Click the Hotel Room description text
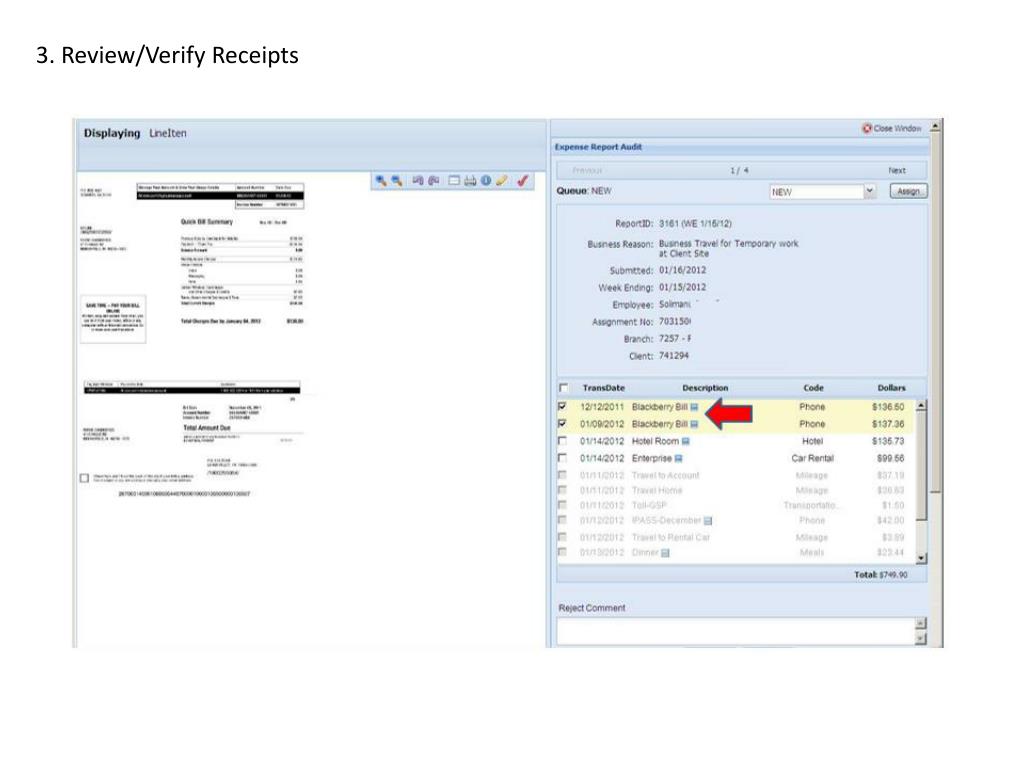The image size is (1024, 768). [656, 441]
